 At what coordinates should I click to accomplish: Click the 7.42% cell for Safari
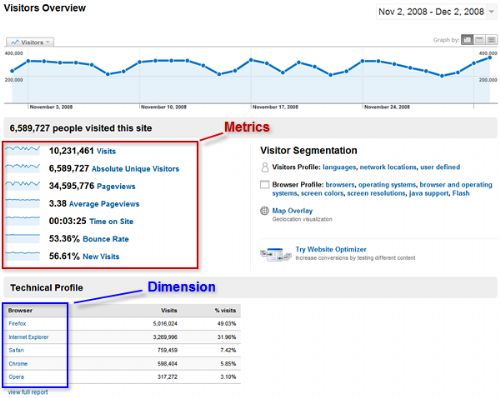(228, 350)
